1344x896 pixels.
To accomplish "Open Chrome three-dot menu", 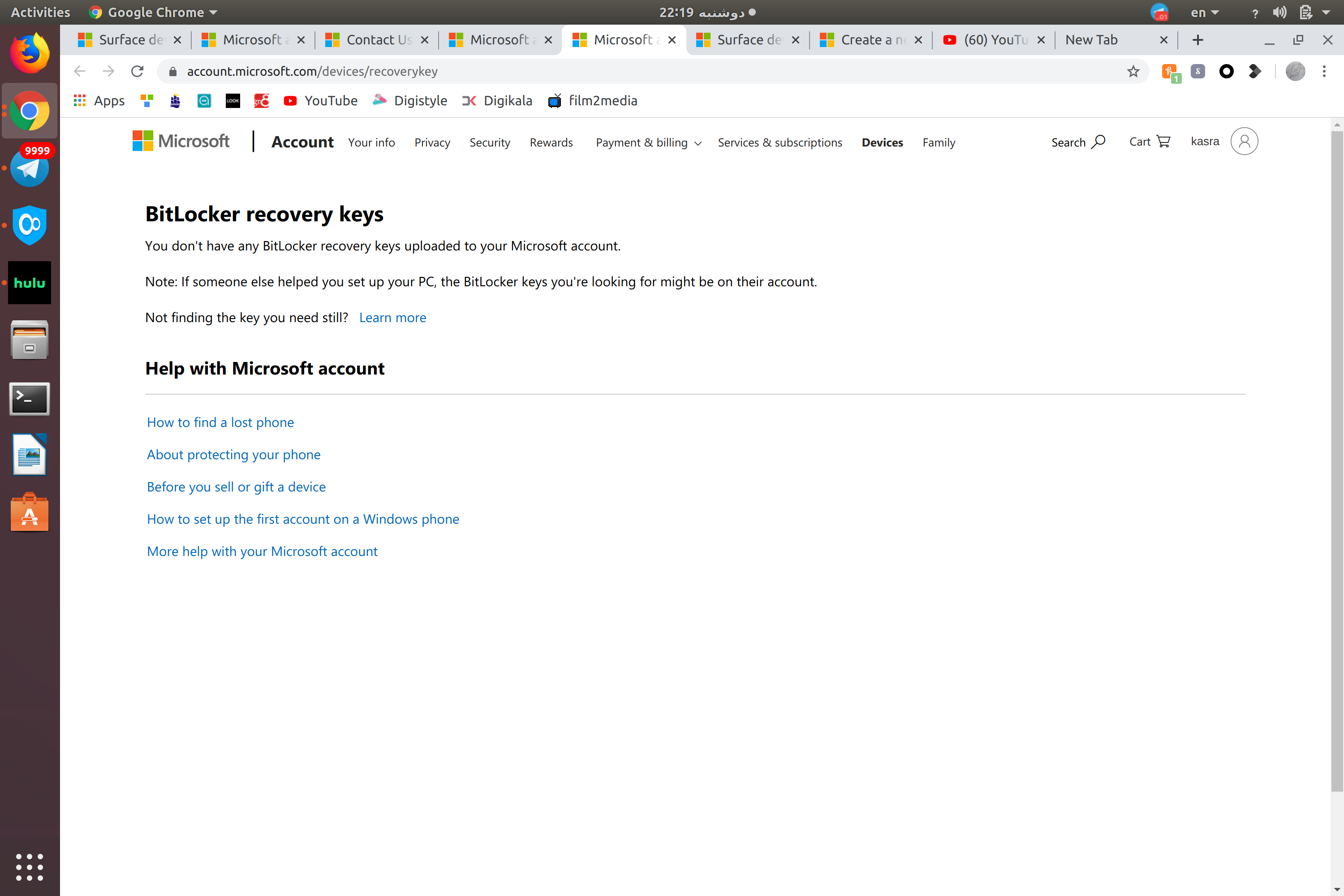I will [1324, 71].
